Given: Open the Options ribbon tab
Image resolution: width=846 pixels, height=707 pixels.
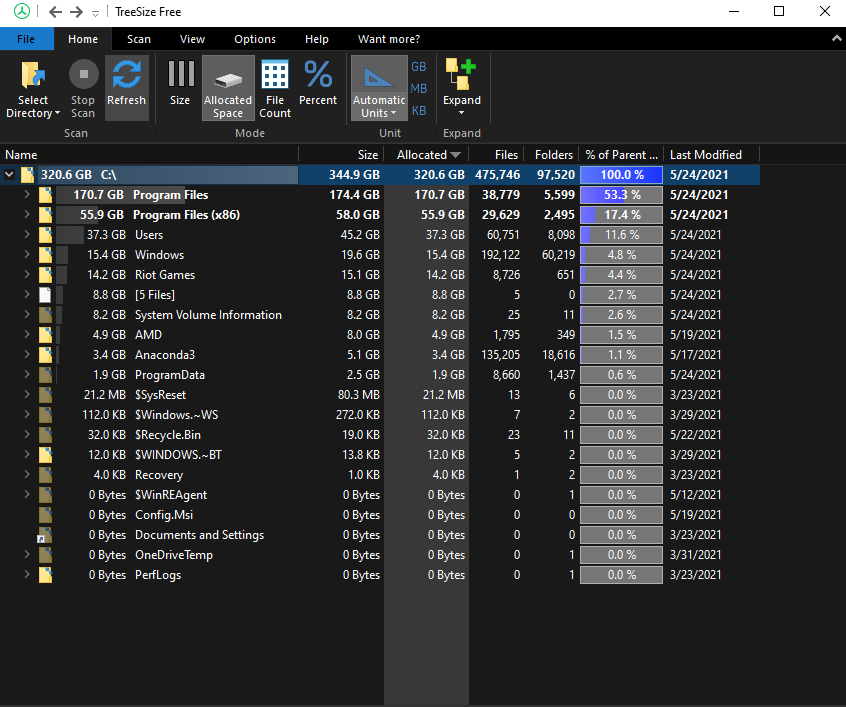Looking at the screenshot, I should tap(255, 39).
